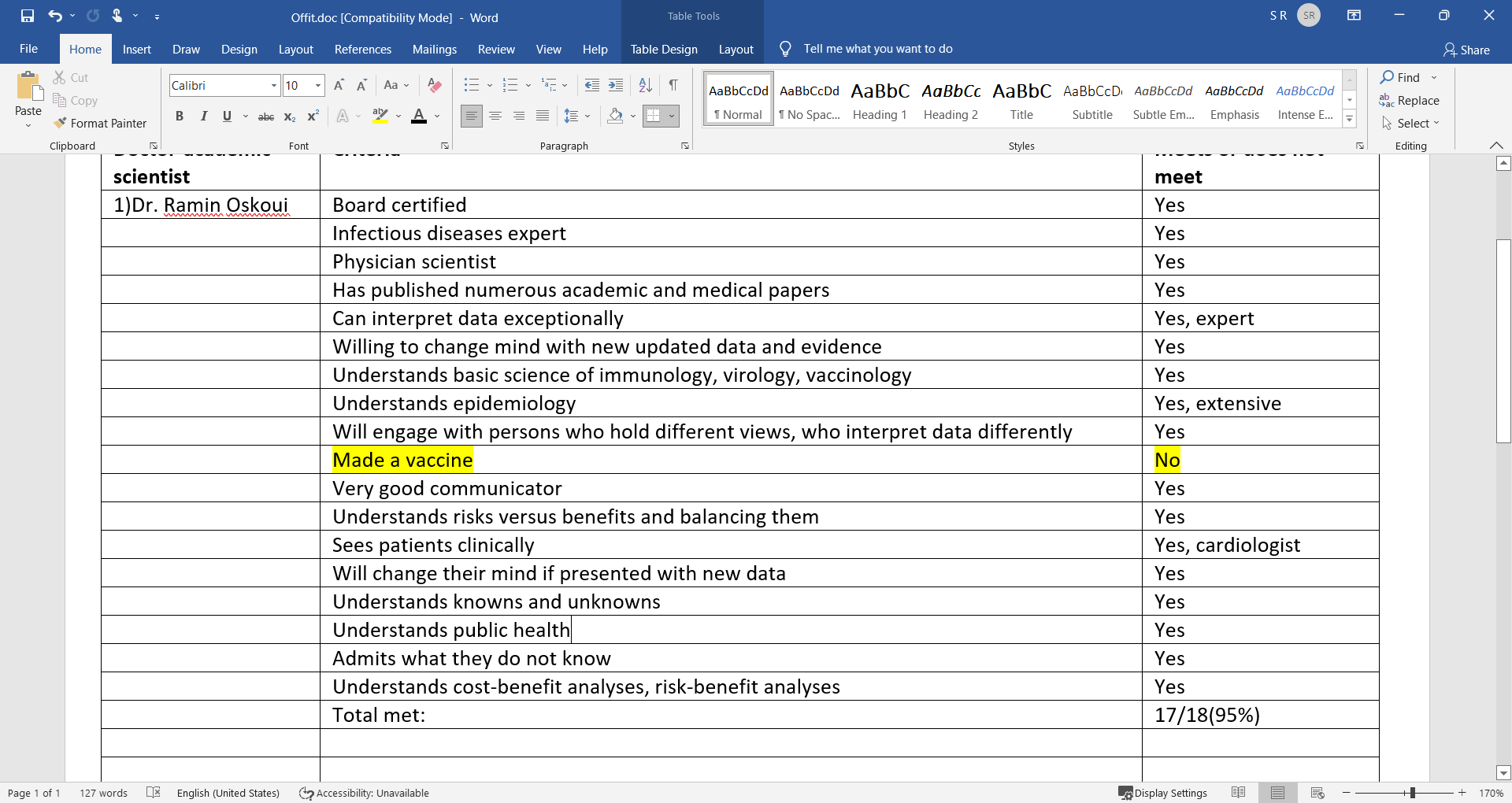Save the document with the Save icon
The height and width of the screenshot is (803, 1512).
click(28, 16)
